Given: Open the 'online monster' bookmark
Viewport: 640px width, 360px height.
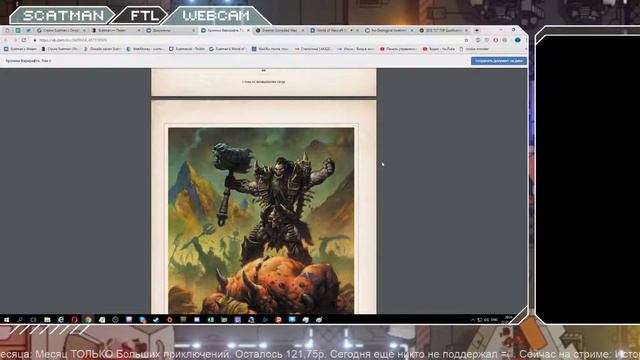Looking at the screenshot, I should click(x=474, y=49).
